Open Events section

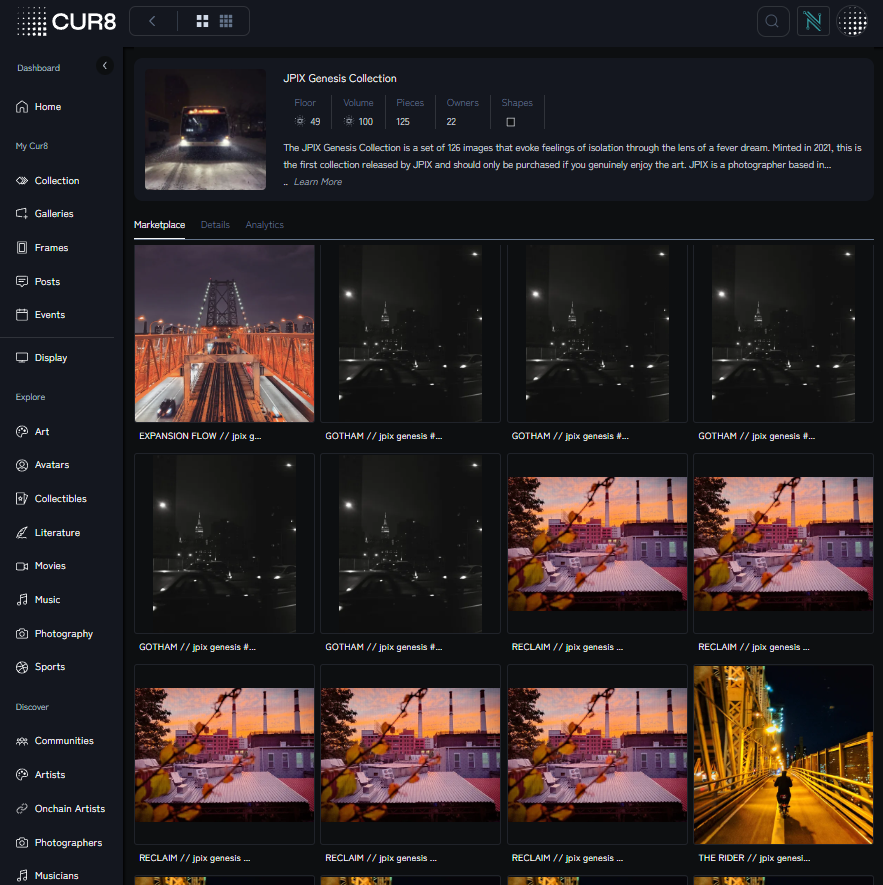[x=41, y=315]
